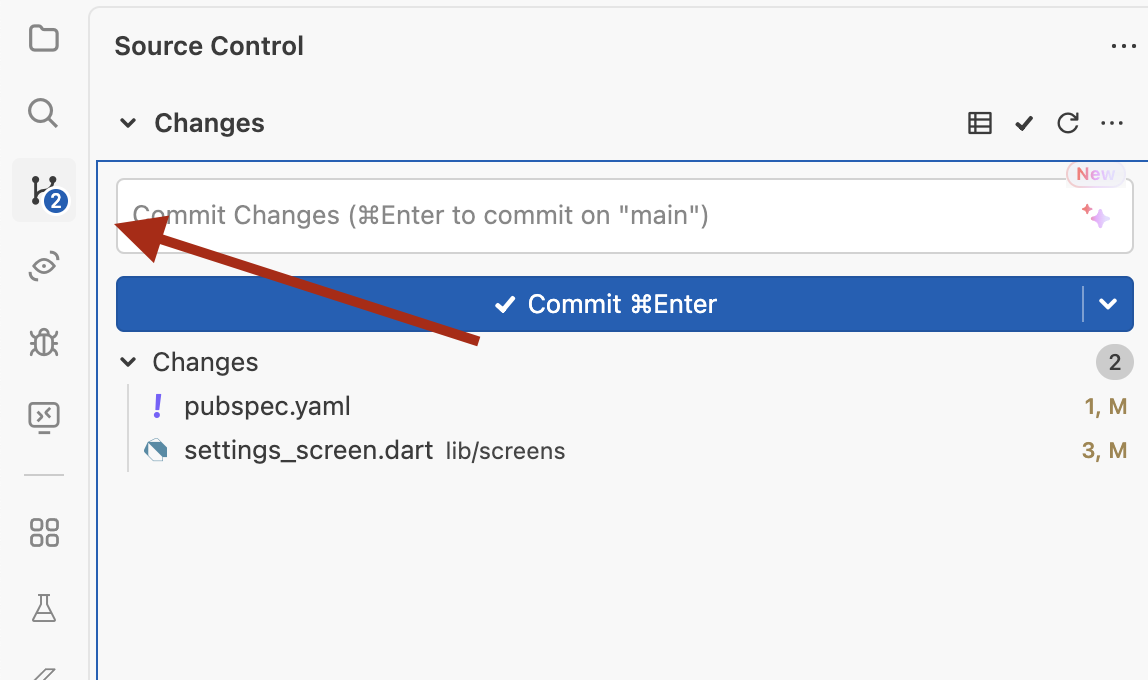Open the Commit button dropdown arrow
The height and width of the screenshot is (680, 1148).
pos(1108,304)
